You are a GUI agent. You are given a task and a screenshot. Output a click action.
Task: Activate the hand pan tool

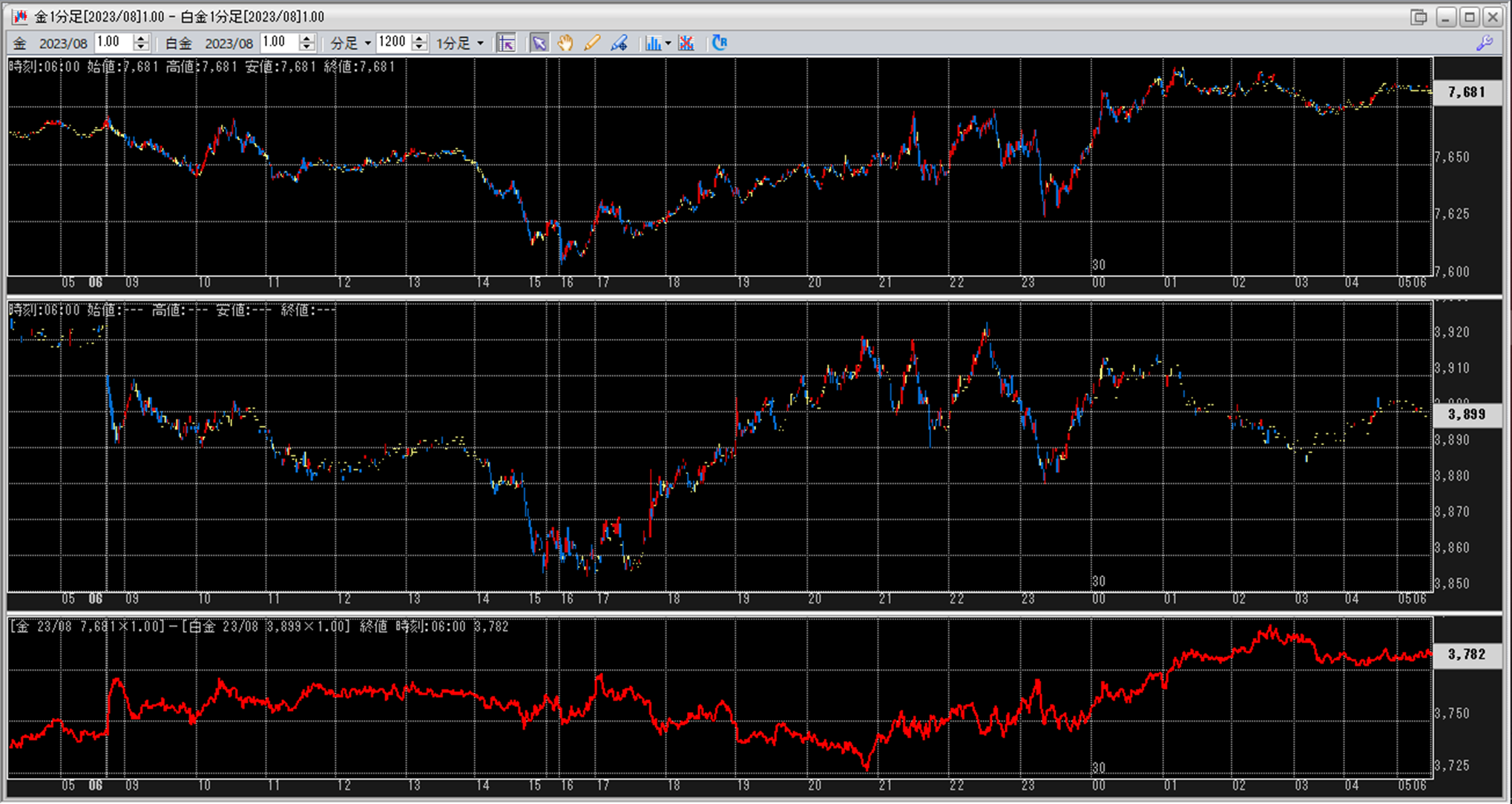pos(565,43)
